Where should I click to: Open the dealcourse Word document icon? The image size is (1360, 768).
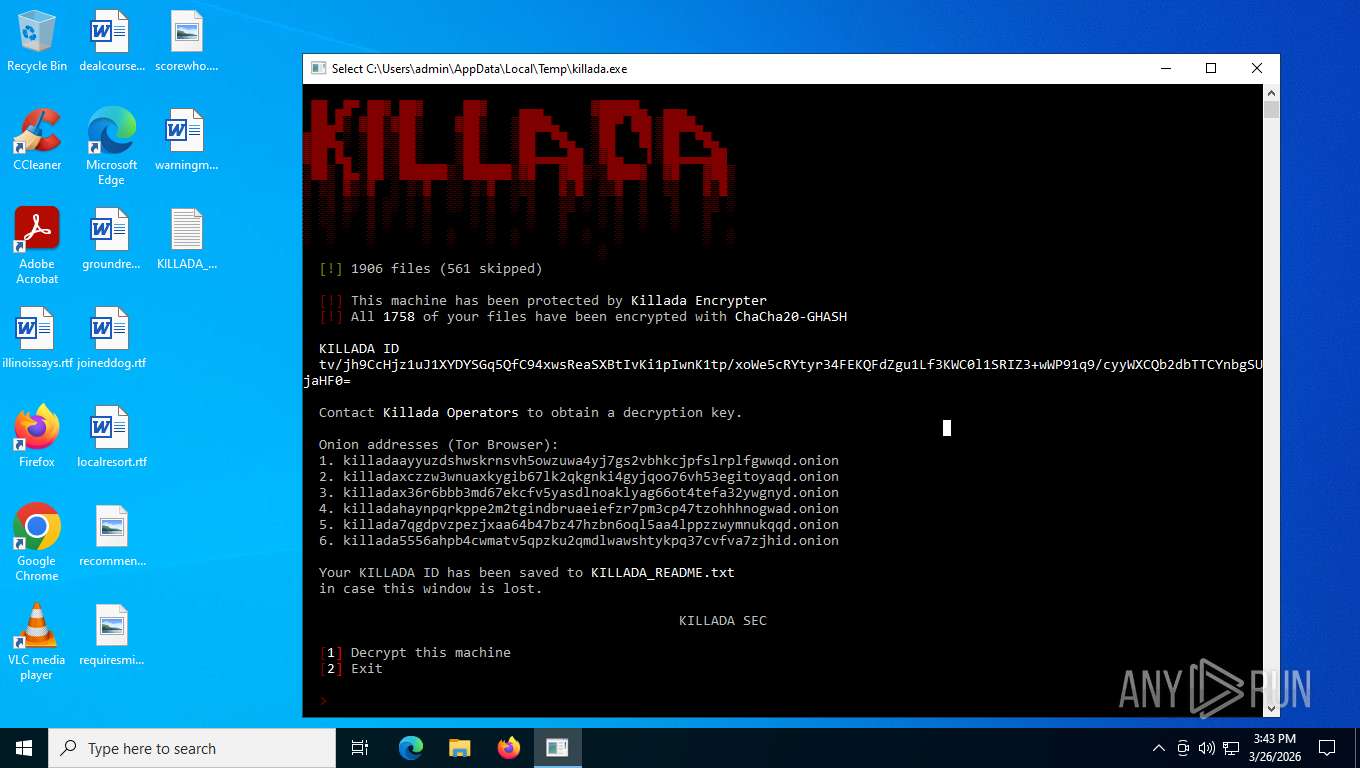pyautogui.click(x=111, y=41)
